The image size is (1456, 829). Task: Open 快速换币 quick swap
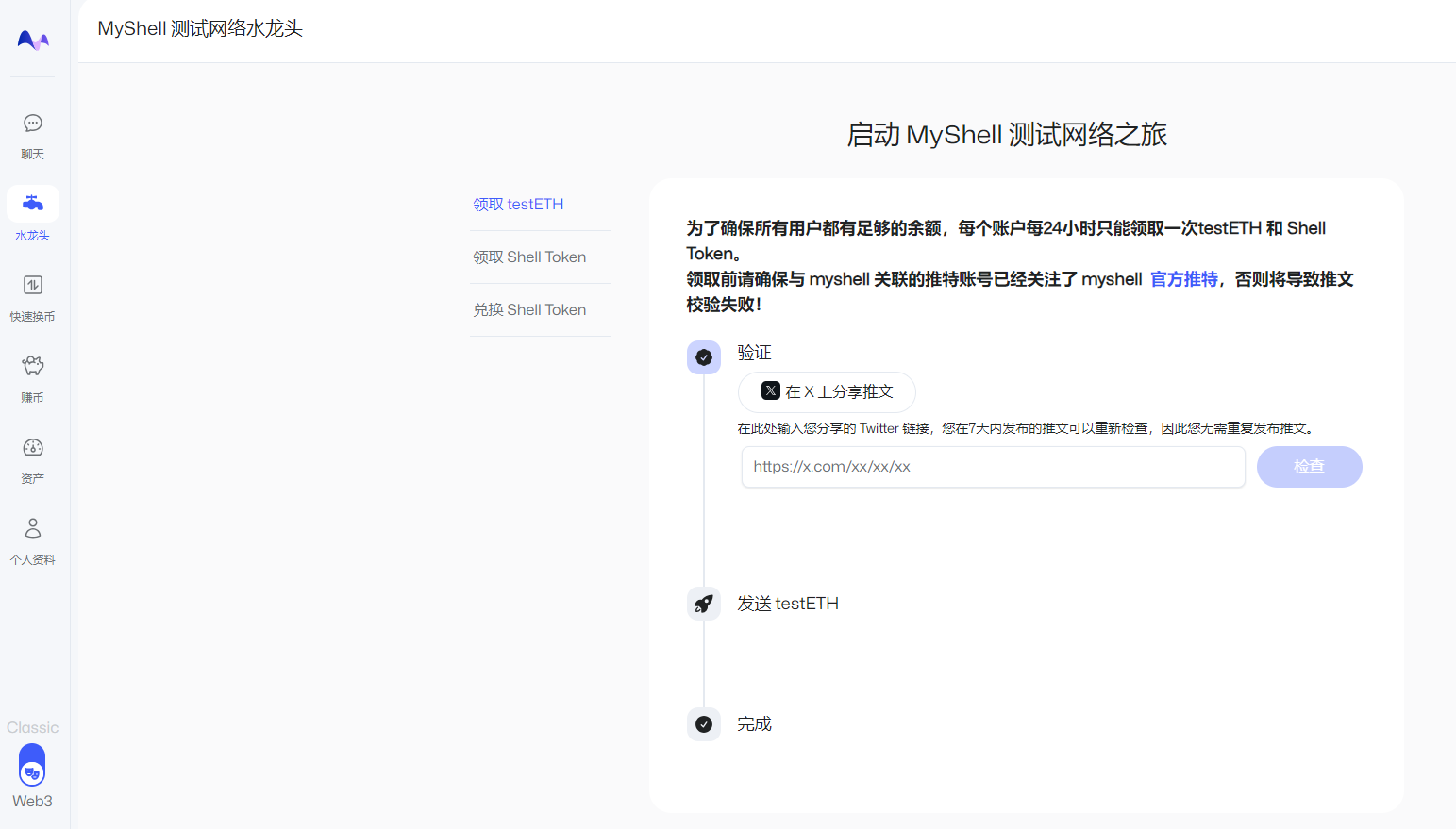point(32,296)
